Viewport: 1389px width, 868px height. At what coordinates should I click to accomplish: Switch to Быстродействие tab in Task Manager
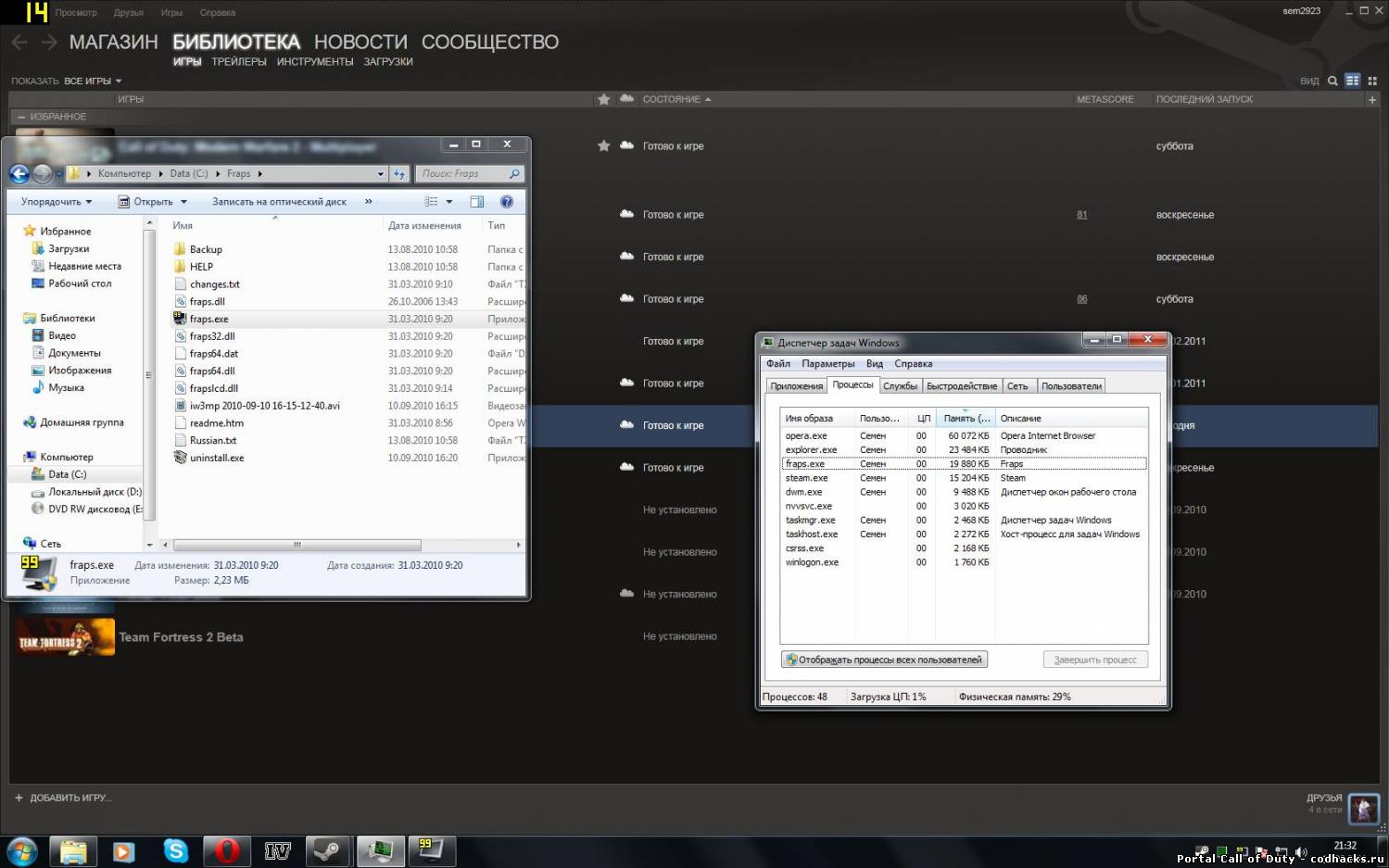962,386
